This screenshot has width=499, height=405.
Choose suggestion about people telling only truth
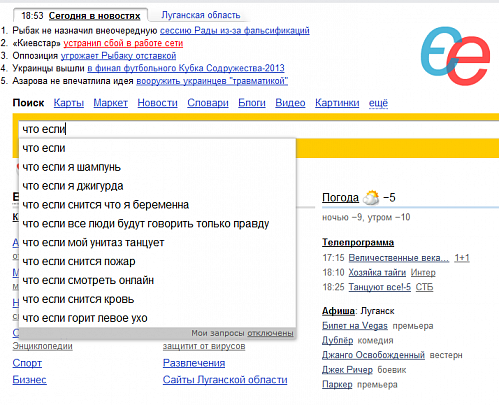pyautogui.click(x=157, y=224)
